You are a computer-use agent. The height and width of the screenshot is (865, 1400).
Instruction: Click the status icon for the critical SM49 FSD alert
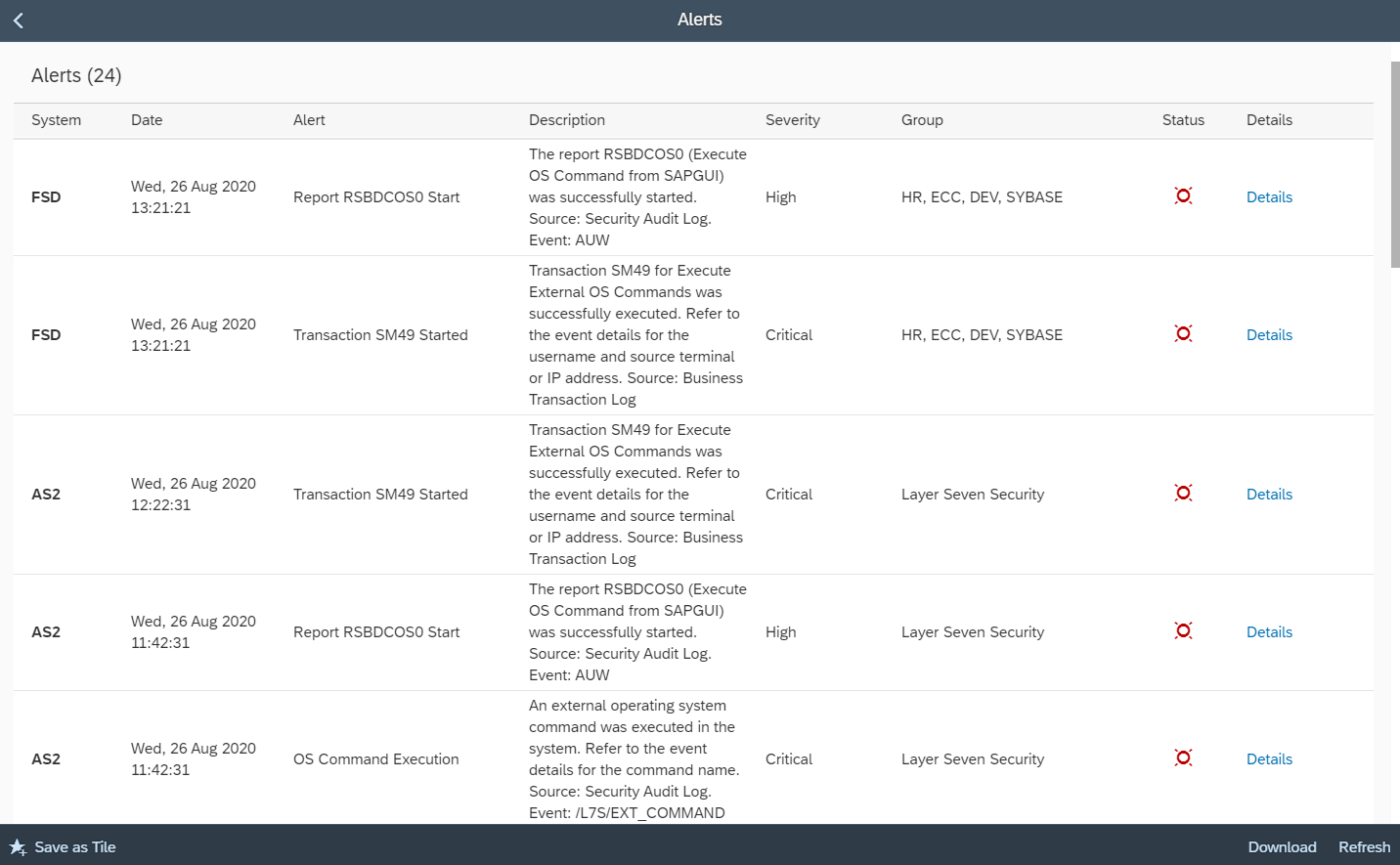click(1183, 334)
